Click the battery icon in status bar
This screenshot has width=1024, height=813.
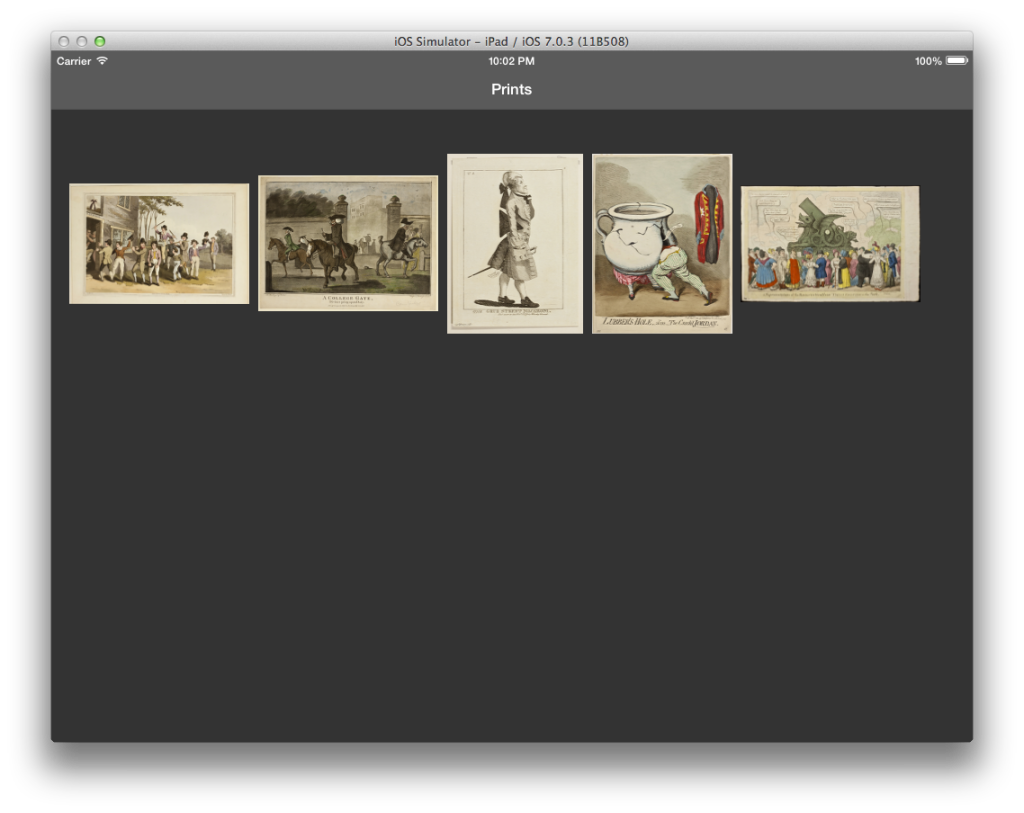(957, 61)
